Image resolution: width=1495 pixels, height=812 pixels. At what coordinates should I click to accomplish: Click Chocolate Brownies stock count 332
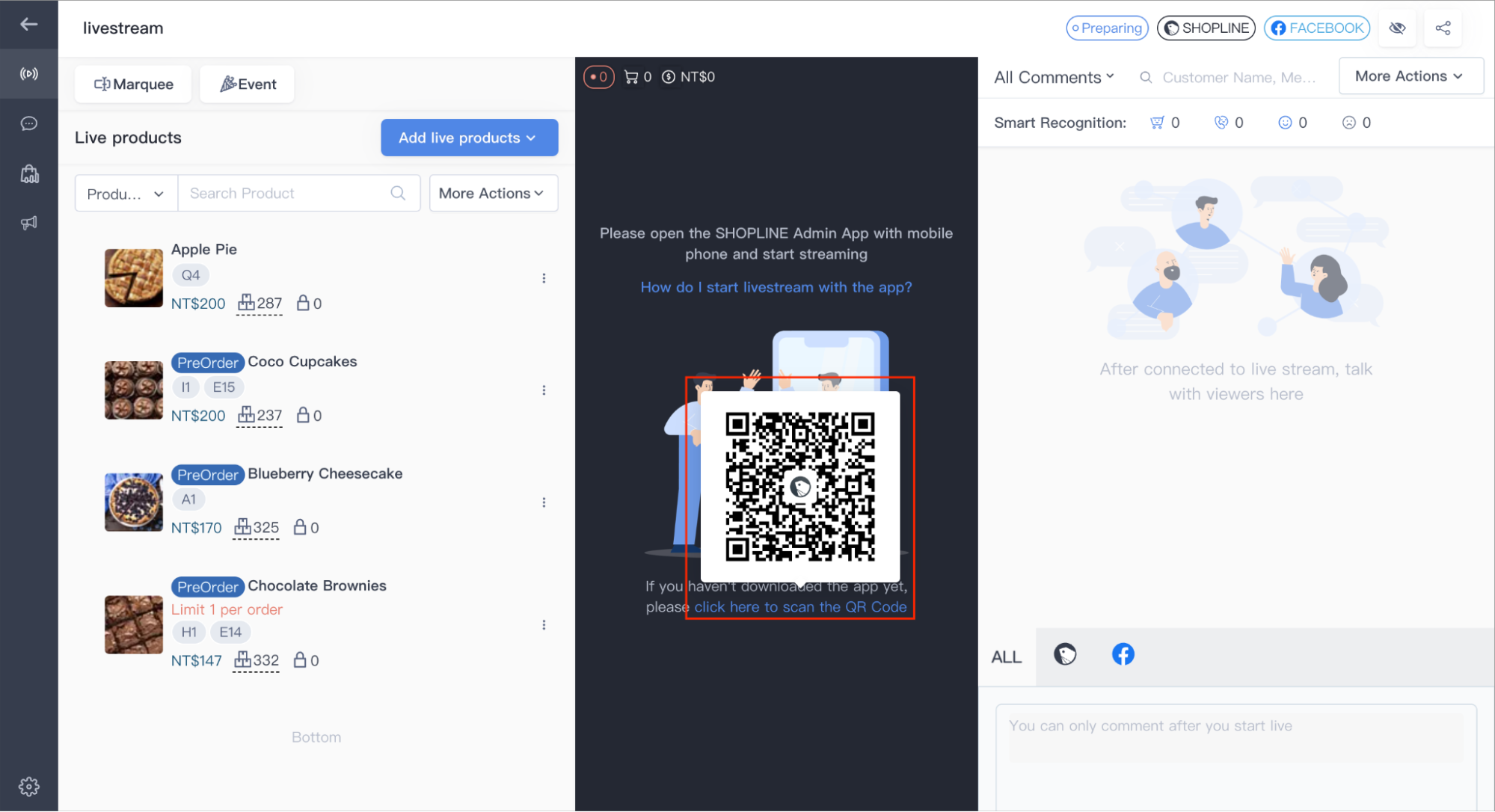click(256, 661)
